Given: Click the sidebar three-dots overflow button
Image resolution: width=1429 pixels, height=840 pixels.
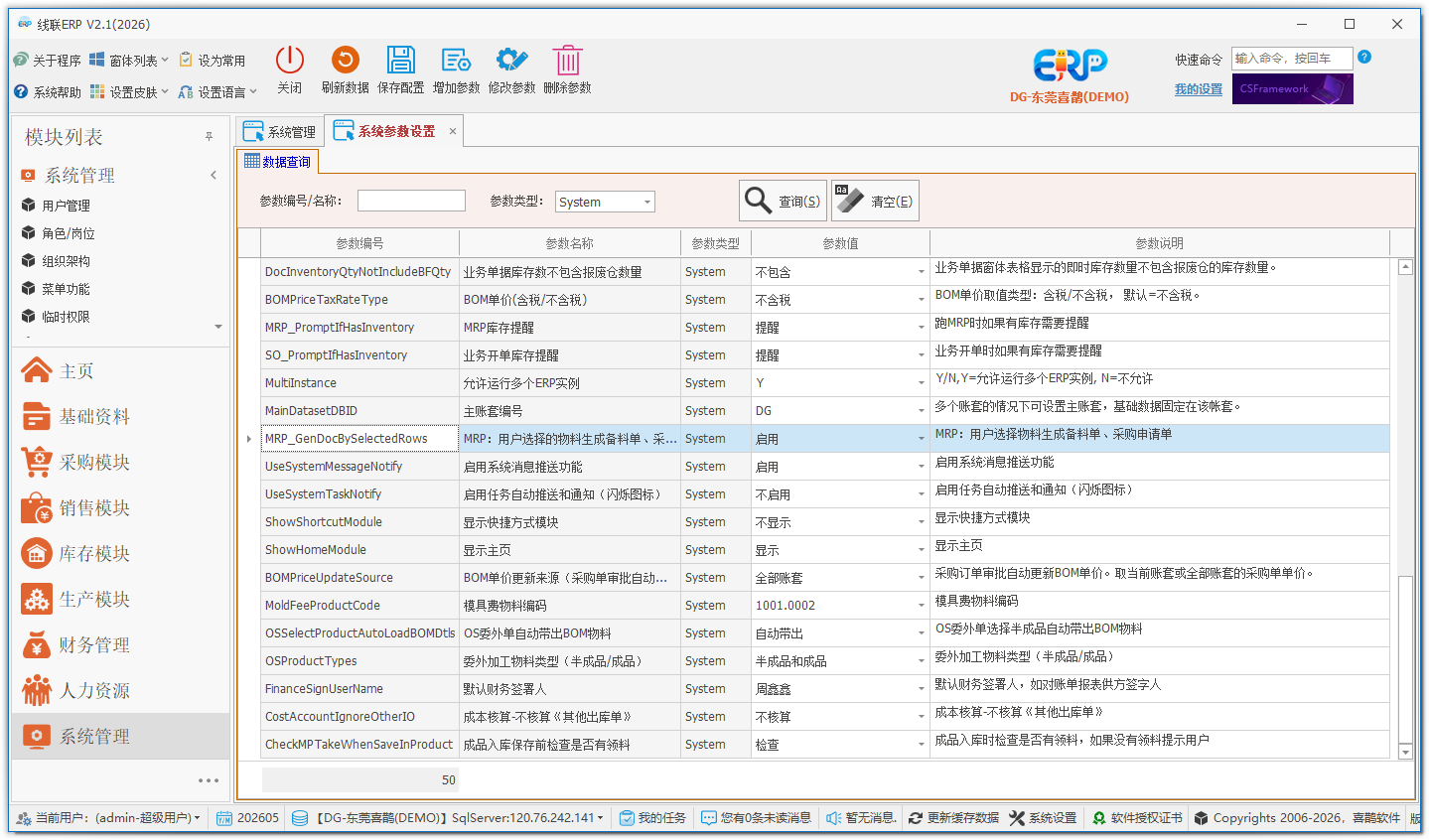Looking at the screenshot, I should point(209,780).
